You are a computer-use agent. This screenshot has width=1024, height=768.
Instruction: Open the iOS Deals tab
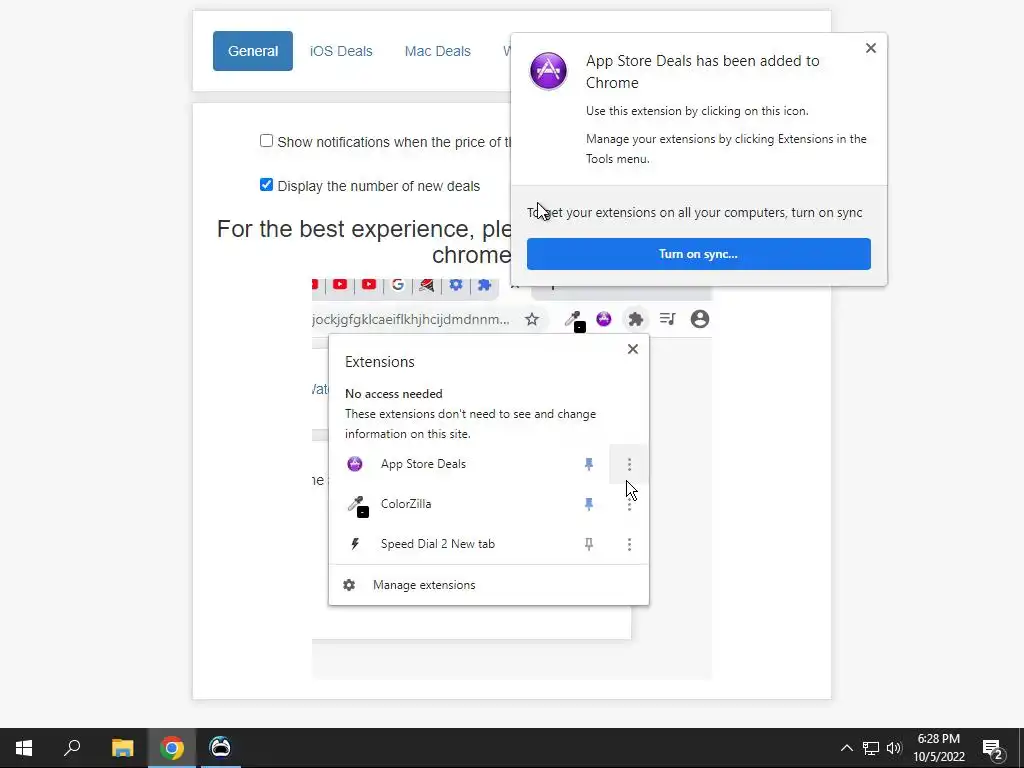pos(341,51)
